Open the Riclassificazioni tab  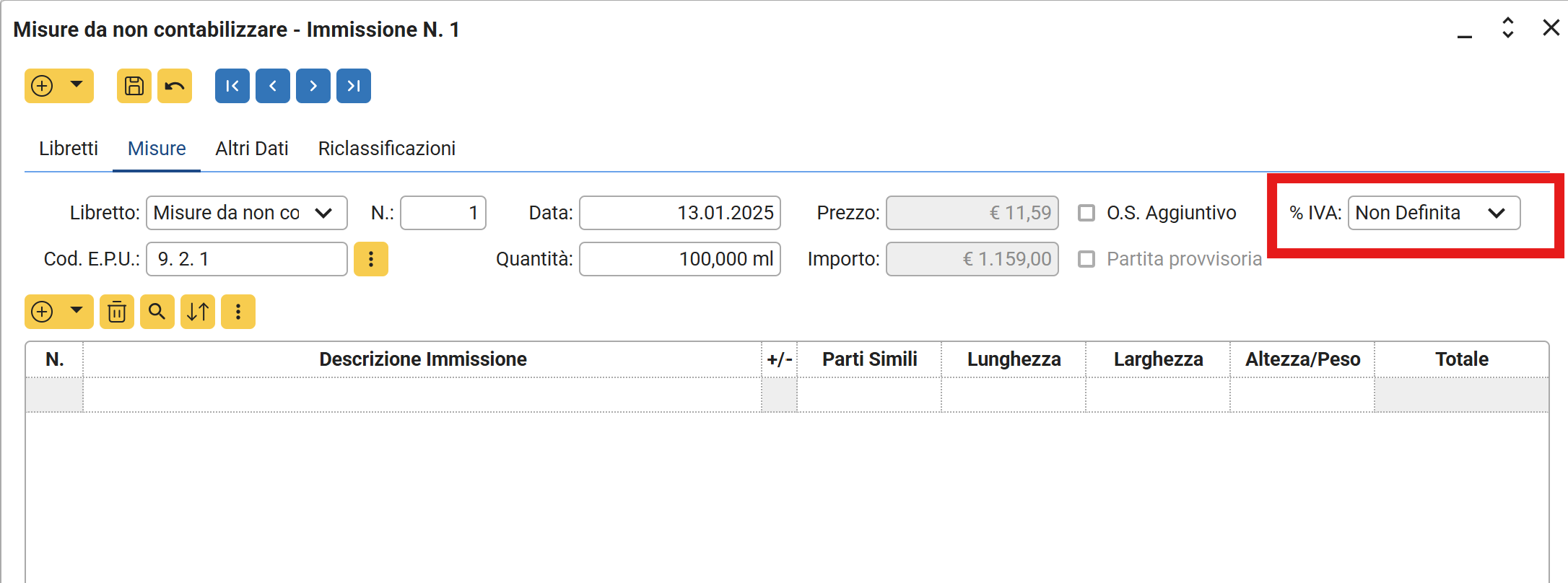(387, 149)
